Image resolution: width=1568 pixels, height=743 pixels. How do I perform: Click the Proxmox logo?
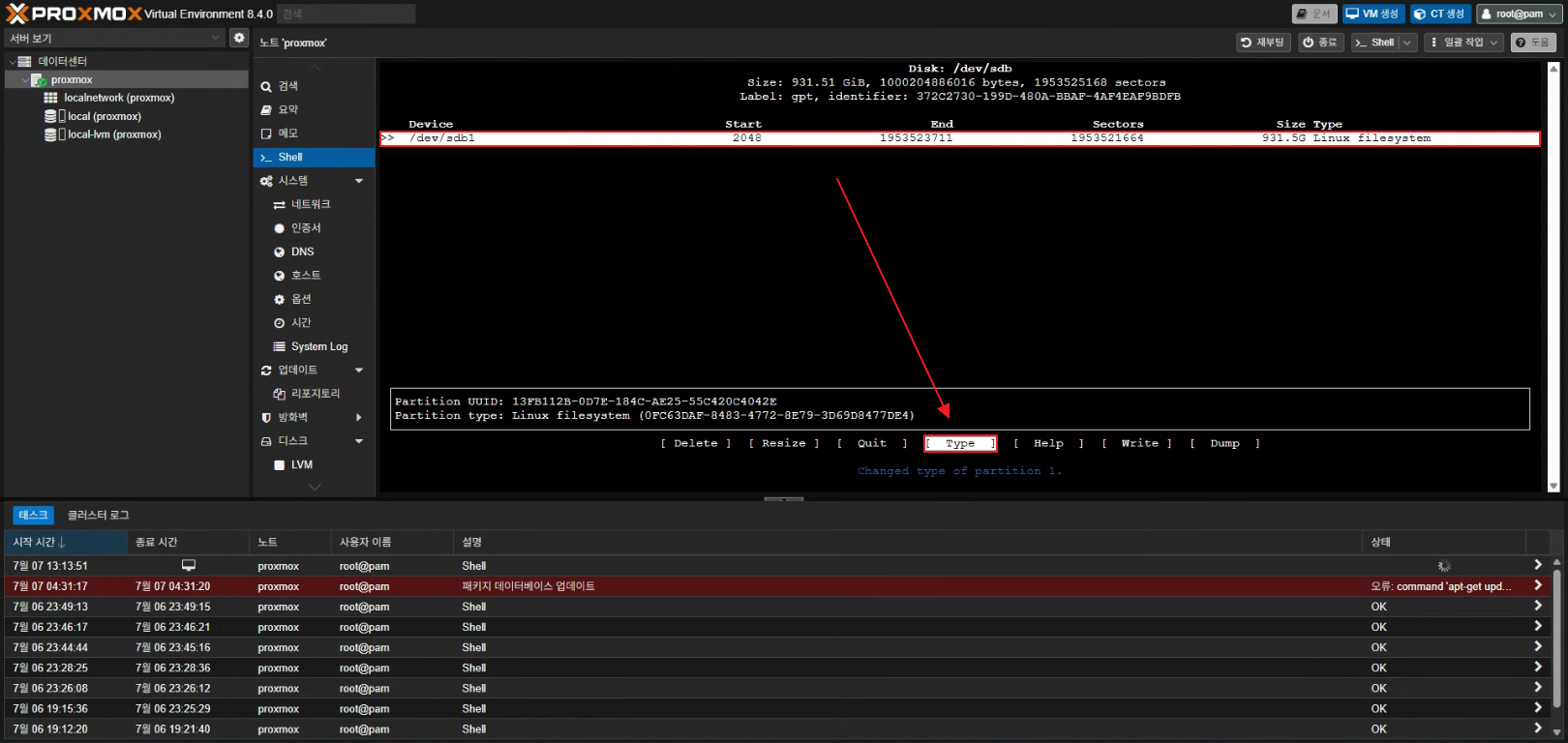74,14
